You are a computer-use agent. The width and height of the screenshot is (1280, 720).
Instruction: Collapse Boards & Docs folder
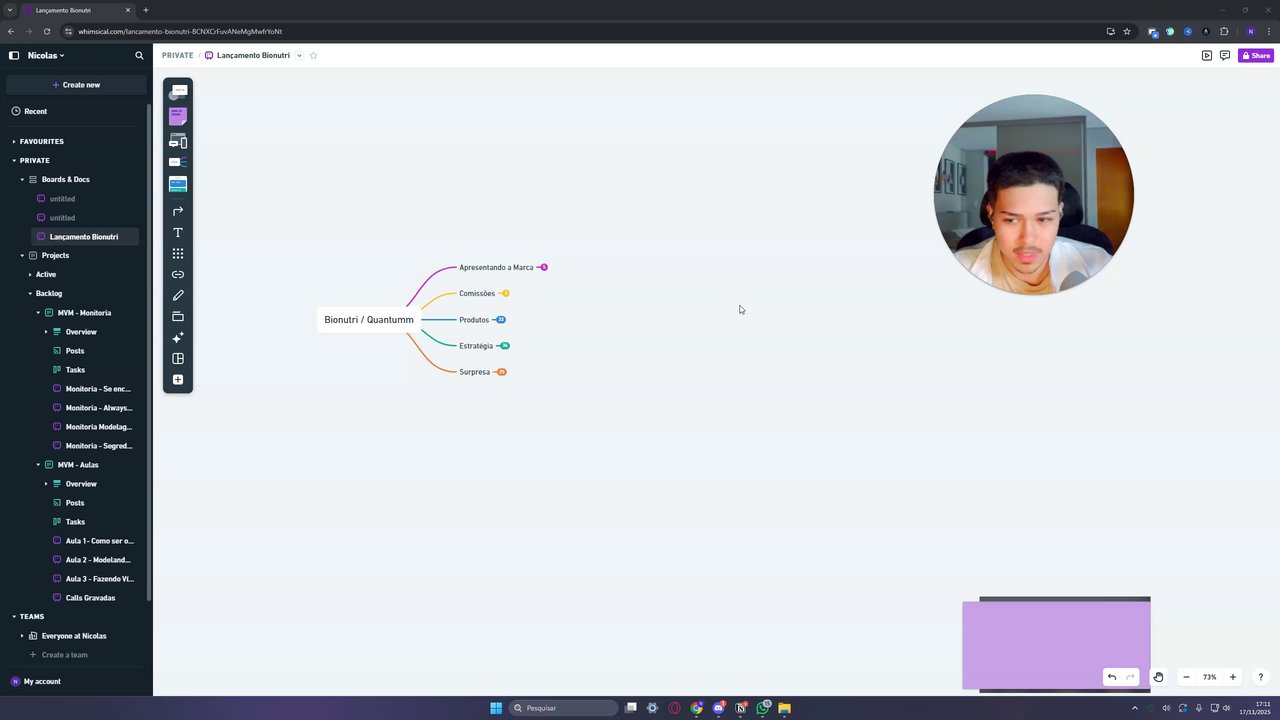22,180
